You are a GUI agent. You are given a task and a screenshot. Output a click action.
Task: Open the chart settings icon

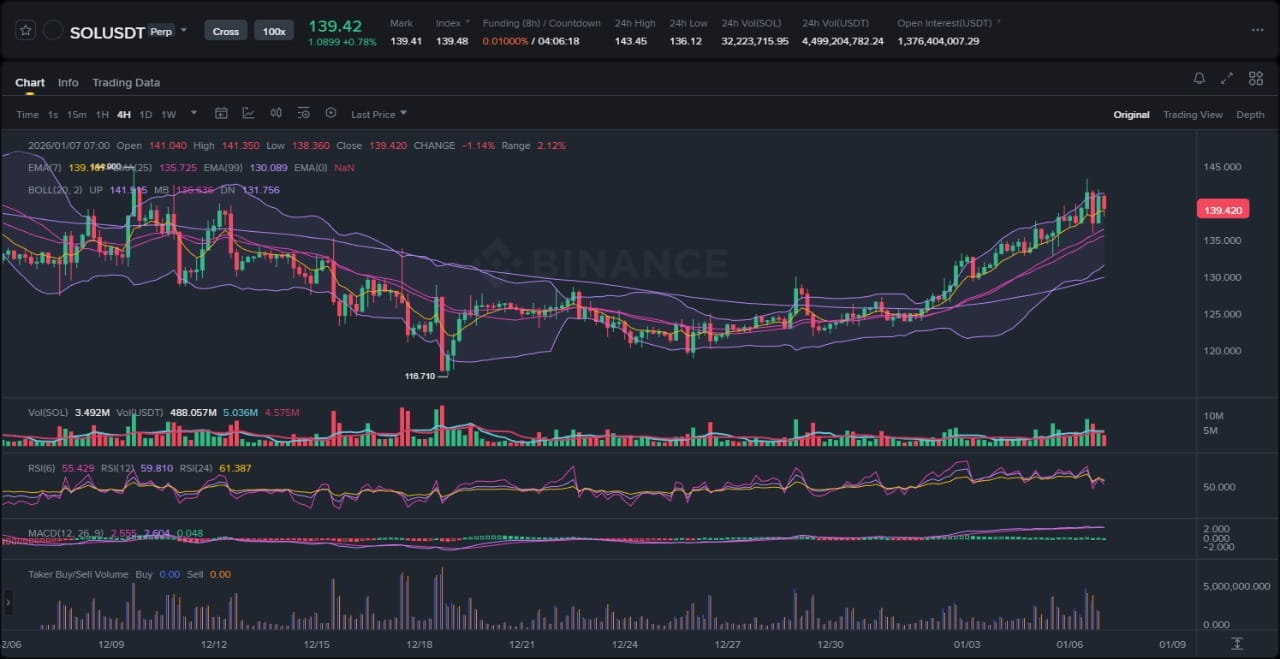[303, 114]
